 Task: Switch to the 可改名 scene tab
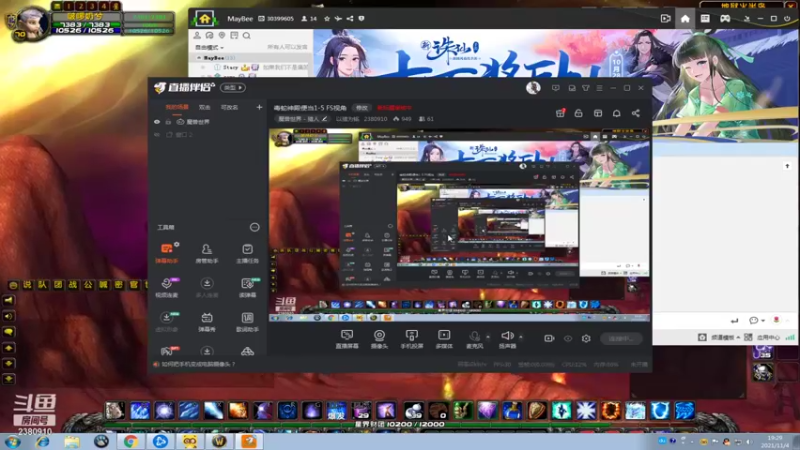229,107
